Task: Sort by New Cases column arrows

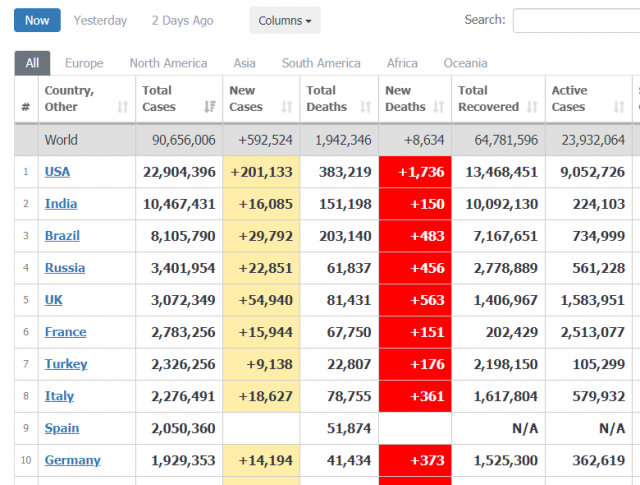Action: point(287,107)
